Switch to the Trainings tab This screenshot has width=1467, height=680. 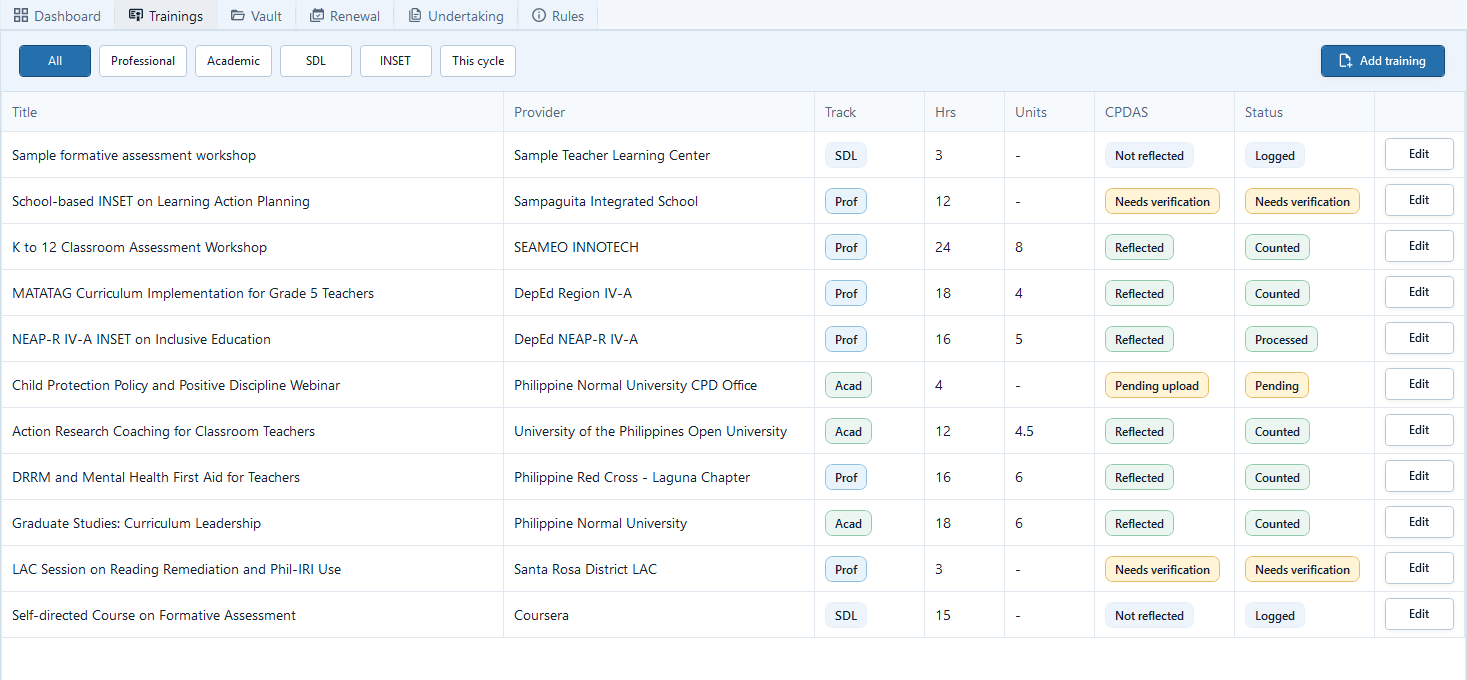[165, 16]
